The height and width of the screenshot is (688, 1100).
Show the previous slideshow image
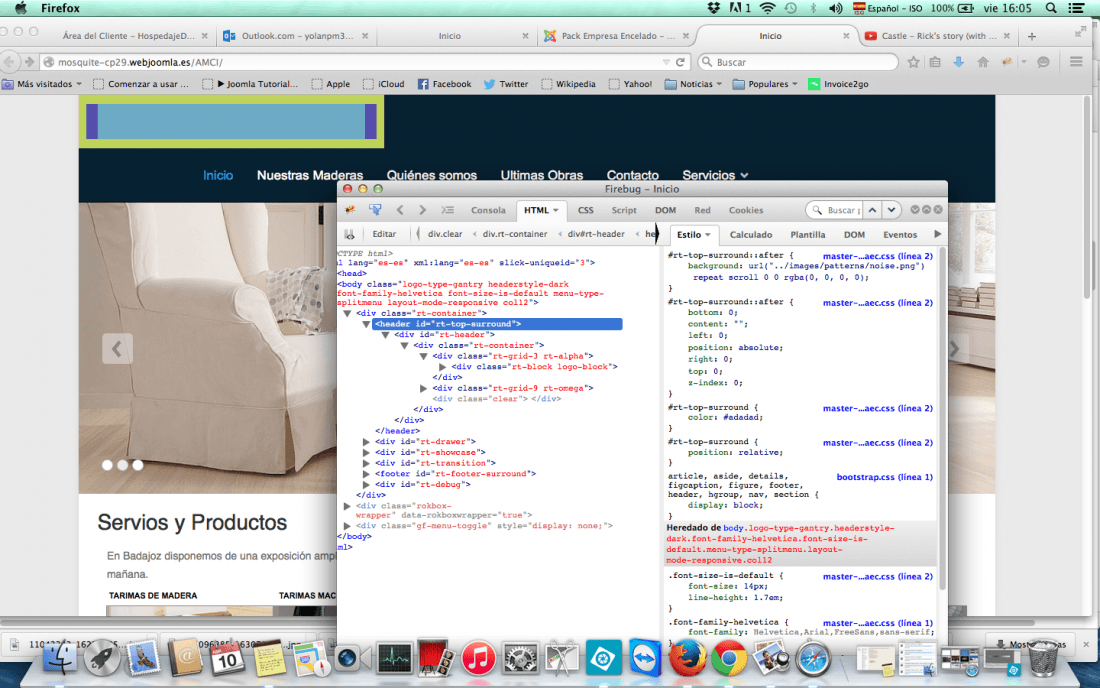click(x=117, y=349)
